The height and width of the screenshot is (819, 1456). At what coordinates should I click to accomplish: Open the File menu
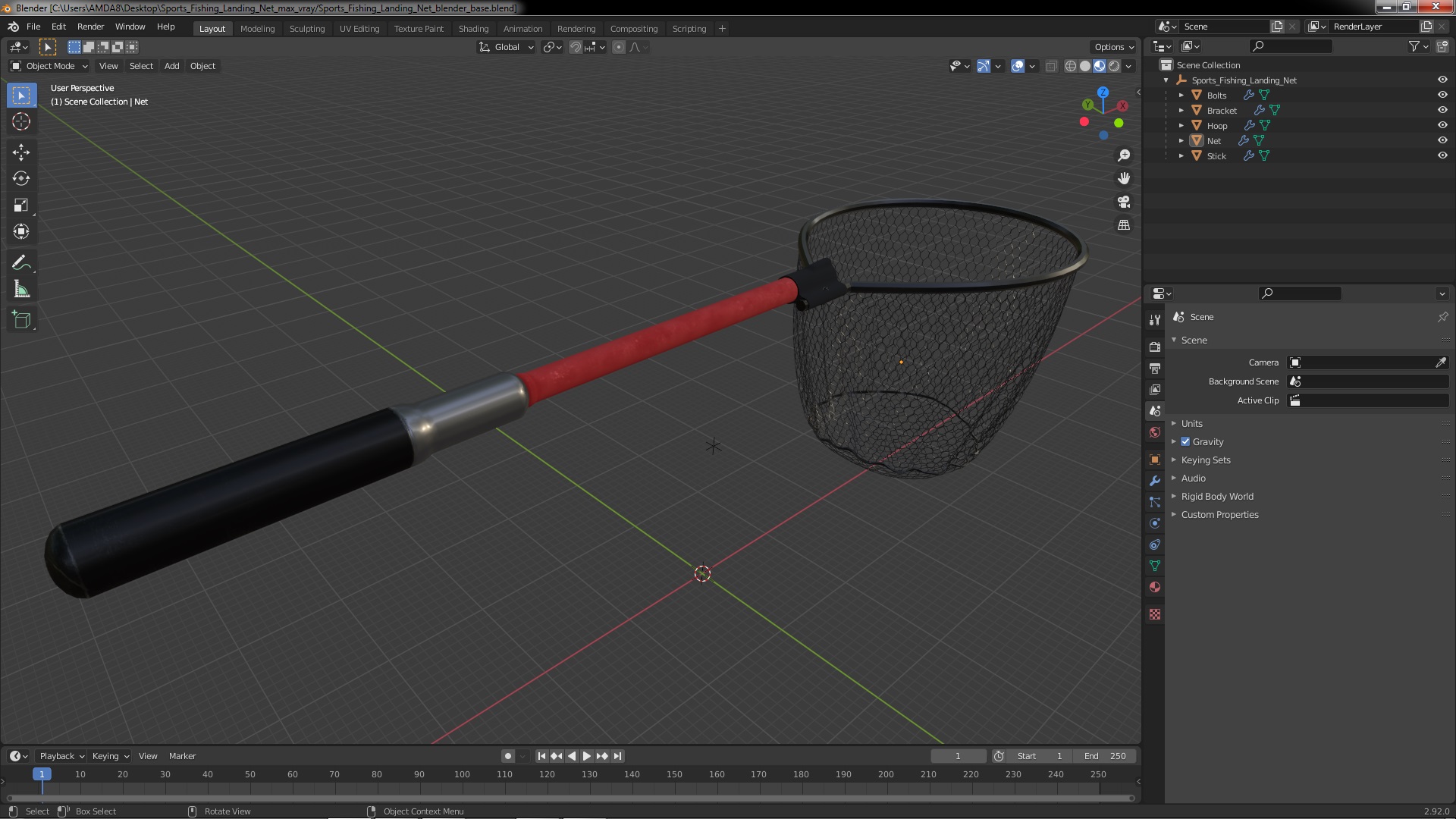pyautogui.click(x=33, y=27)
